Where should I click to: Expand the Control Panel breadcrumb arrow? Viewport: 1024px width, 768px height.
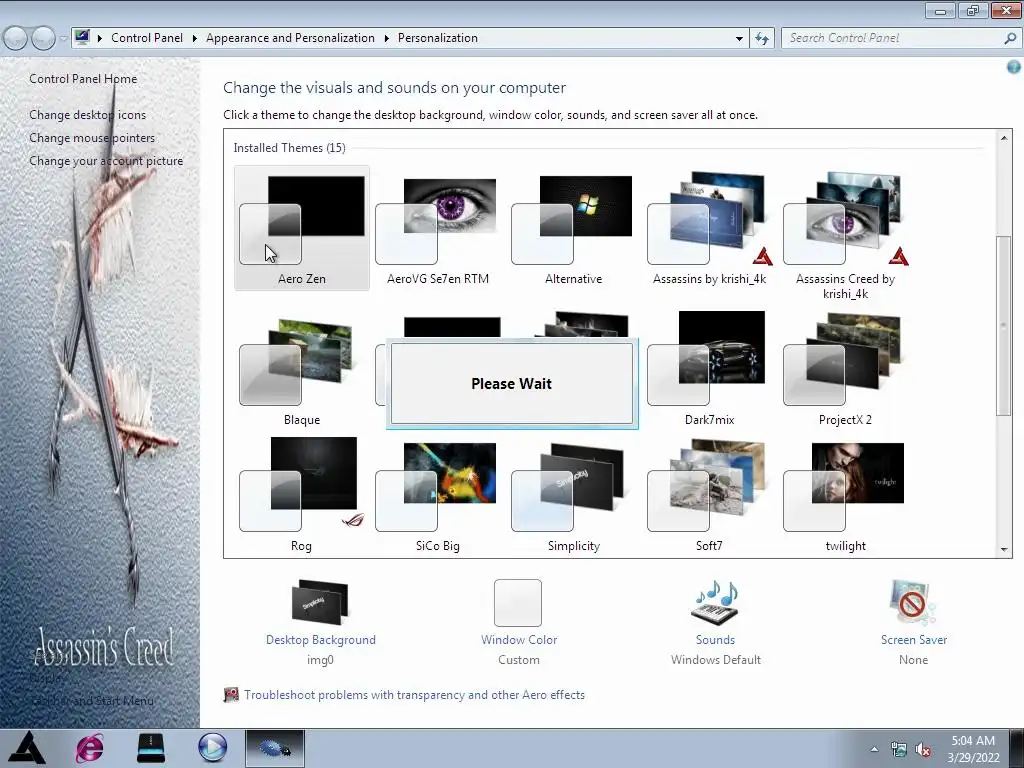[x=195, y=39]
